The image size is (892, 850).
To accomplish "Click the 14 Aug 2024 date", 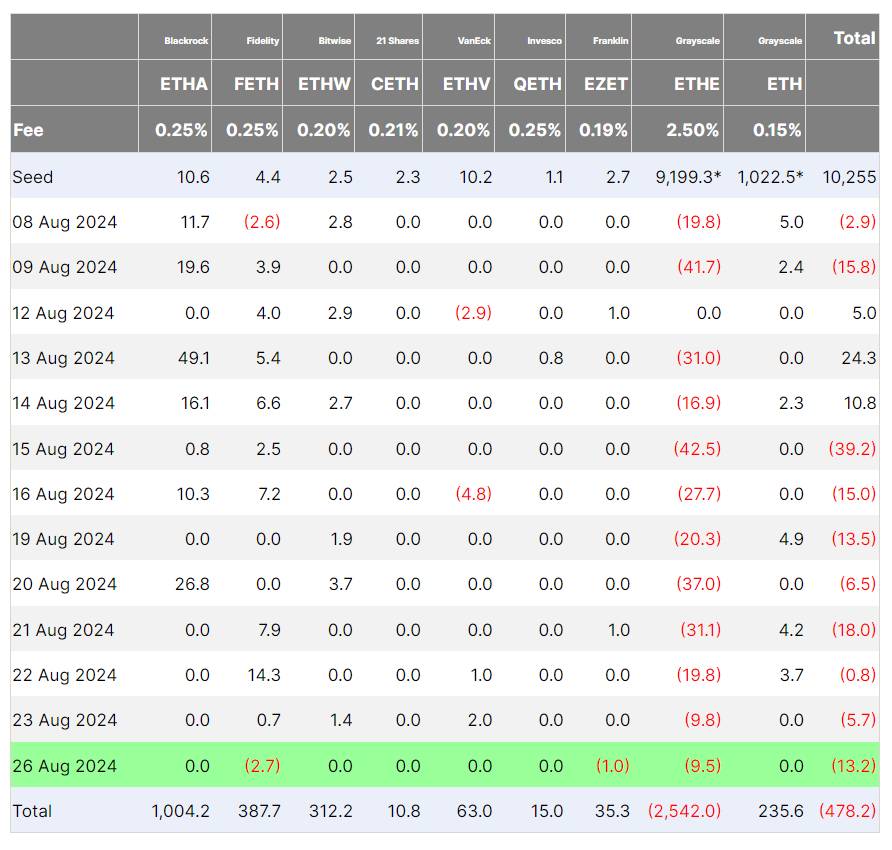I will click(x=64, y=403).
